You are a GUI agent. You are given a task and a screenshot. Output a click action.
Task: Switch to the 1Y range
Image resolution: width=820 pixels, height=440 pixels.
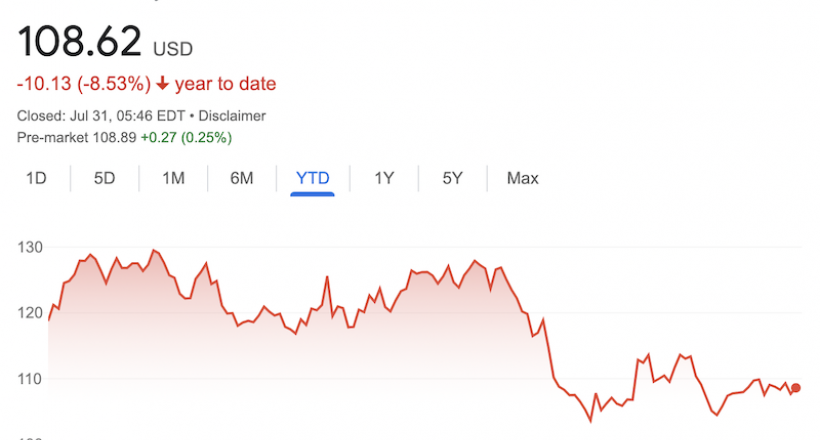[383, 178]
